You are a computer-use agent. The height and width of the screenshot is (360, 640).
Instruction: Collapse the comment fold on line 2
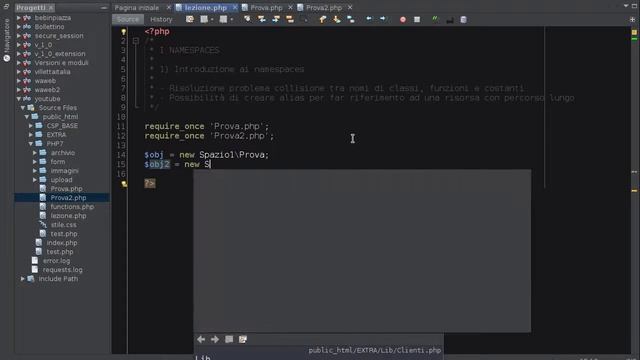click(x=136, y=41)
